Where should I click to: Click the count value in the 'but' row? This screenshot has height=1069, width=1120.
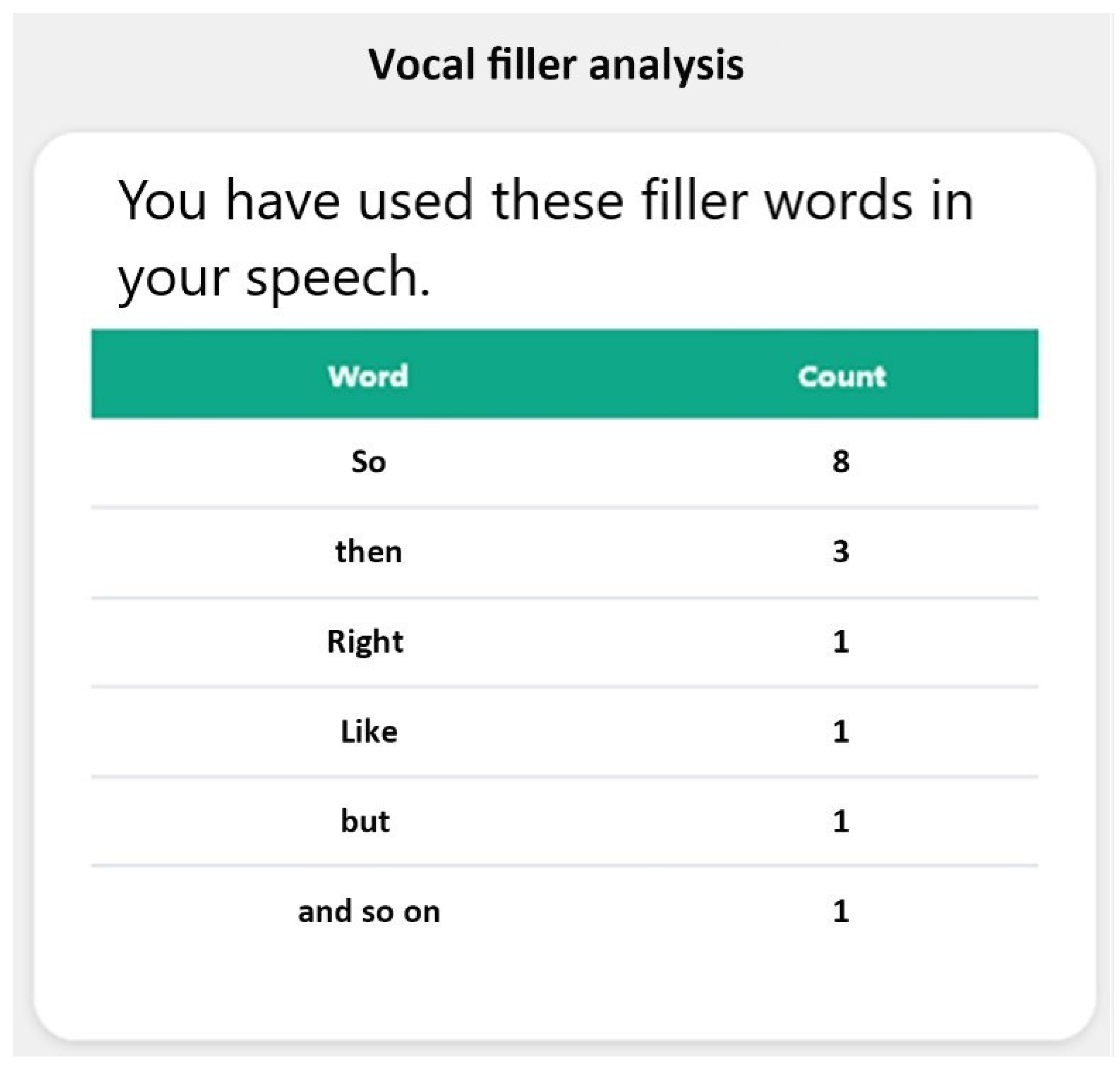coord(841,821)
